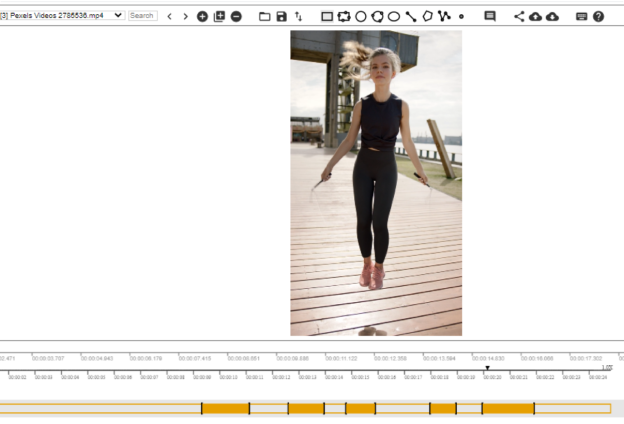Open a project with the folder icon
The image size is (624, 424).
265,16
